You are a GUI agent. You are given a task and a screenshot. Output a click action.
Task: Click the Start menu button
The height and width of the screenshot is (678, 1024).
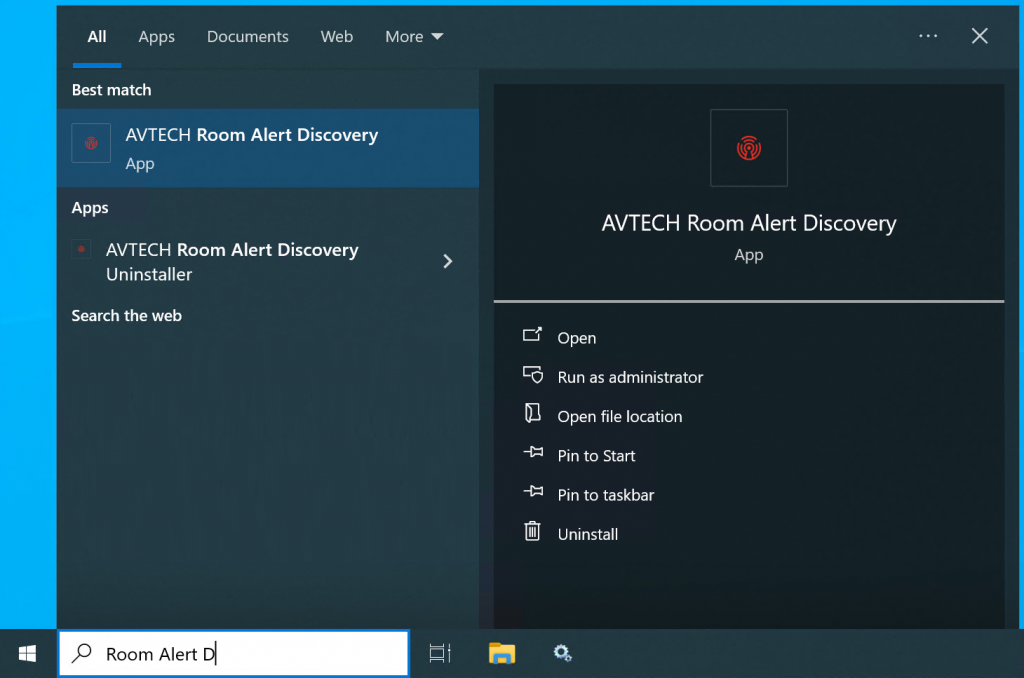[27, 653]
